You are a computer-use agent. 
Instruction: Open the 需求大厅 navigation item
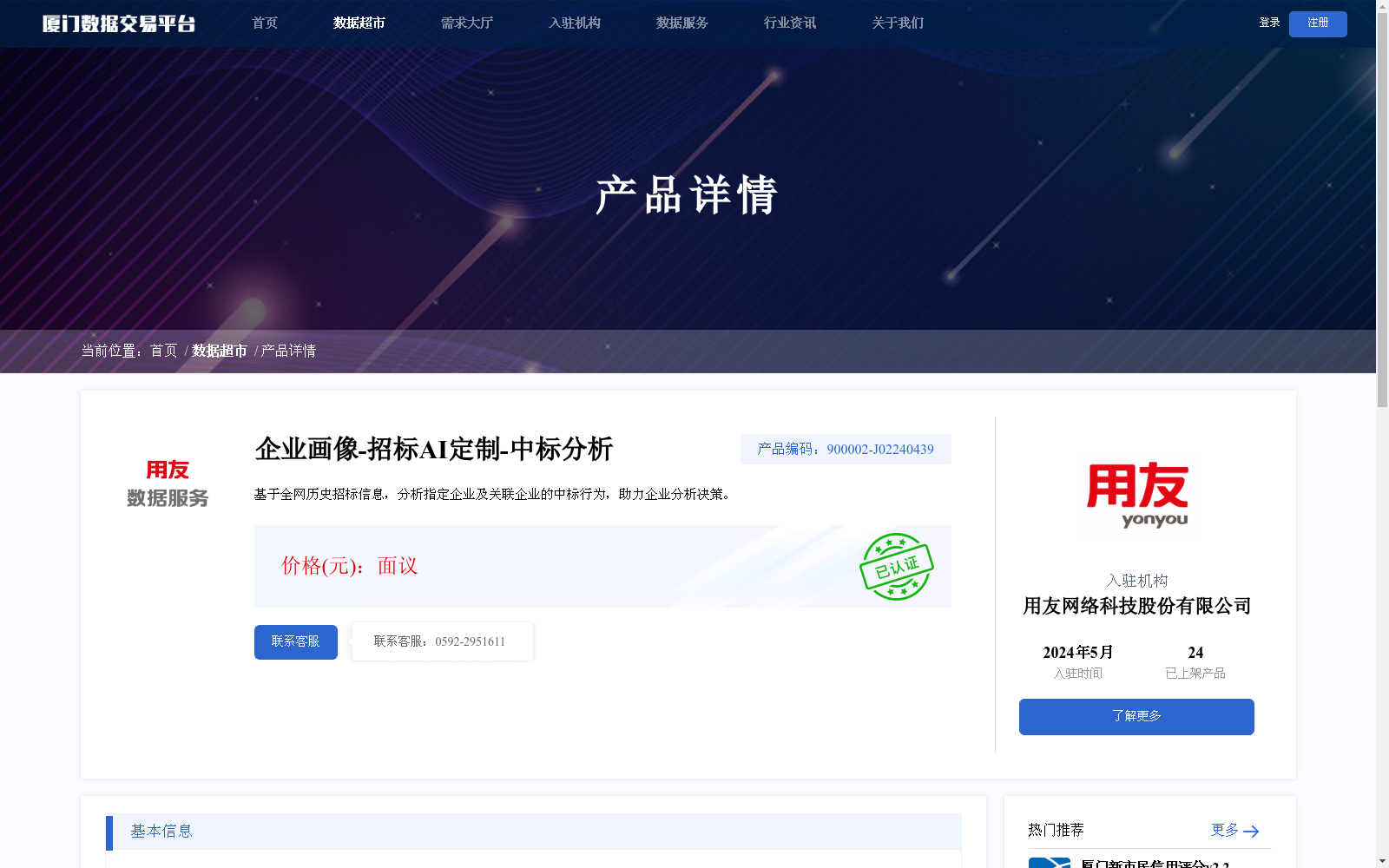467,23
